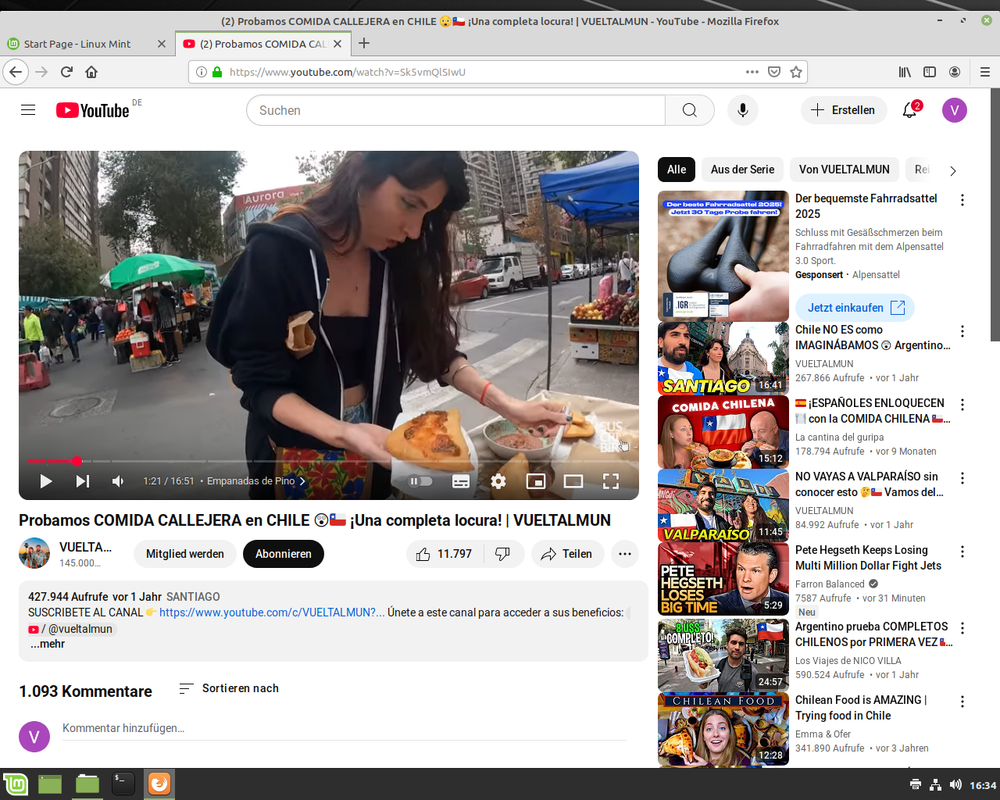Open player settings gear
This screenshot has width=1000, height=800.
(498, 481)
